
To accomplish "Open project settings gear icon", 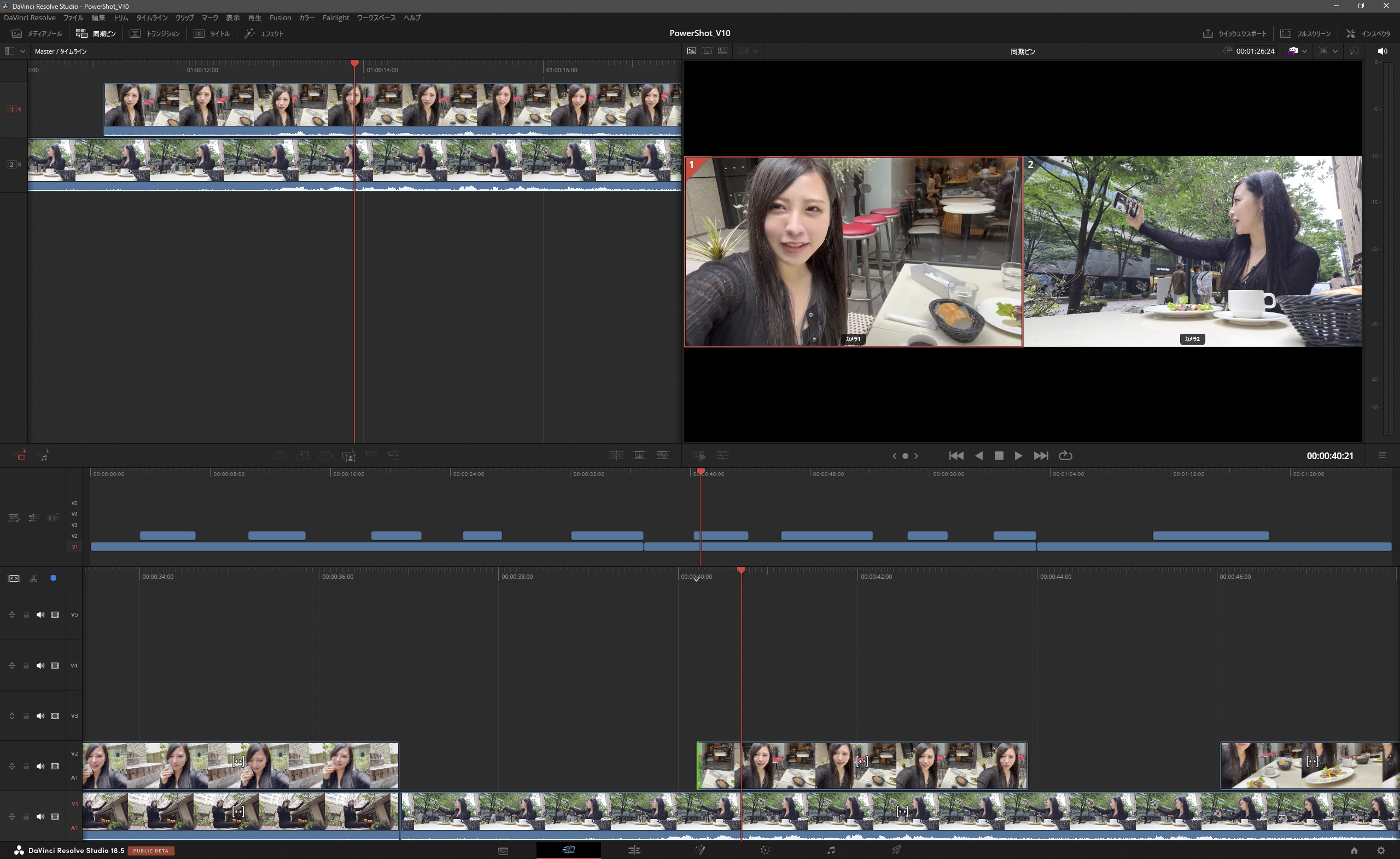I will [1381, 850].
